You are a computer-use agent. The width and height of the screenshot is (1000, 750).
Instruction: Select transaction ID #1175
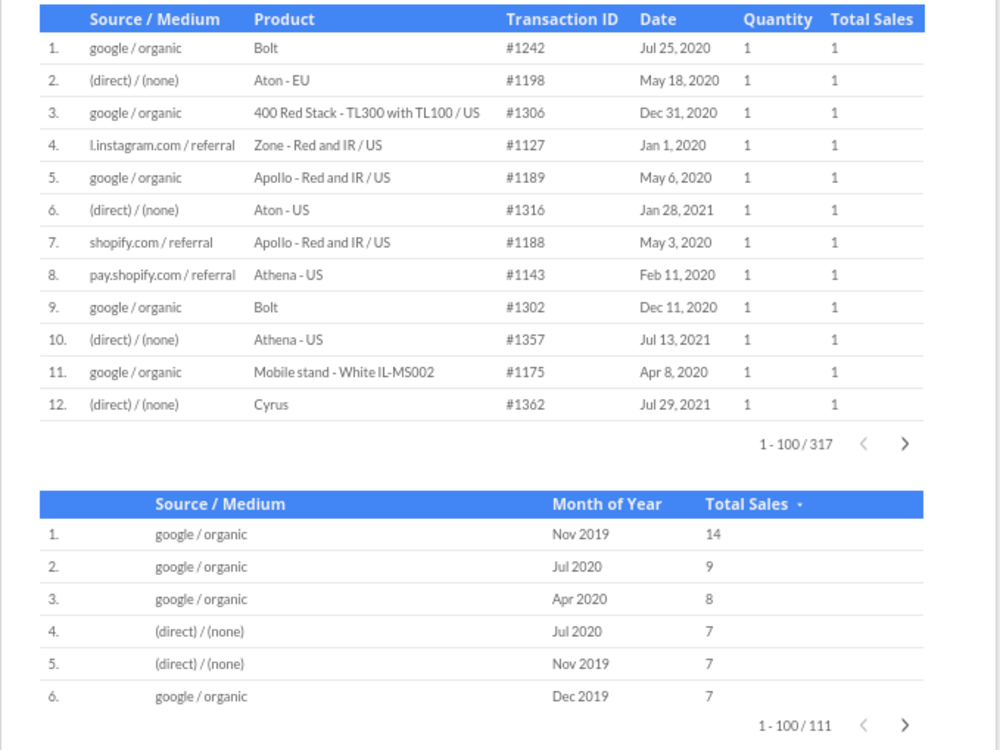[526, 372]
